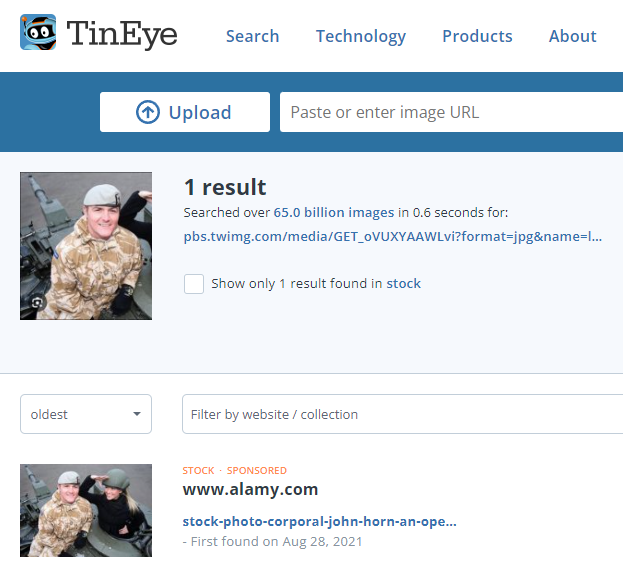Viewport: 623px width, 587px height.
Task: Focus the Filter by website / collection field
Action: pos(402,414)
